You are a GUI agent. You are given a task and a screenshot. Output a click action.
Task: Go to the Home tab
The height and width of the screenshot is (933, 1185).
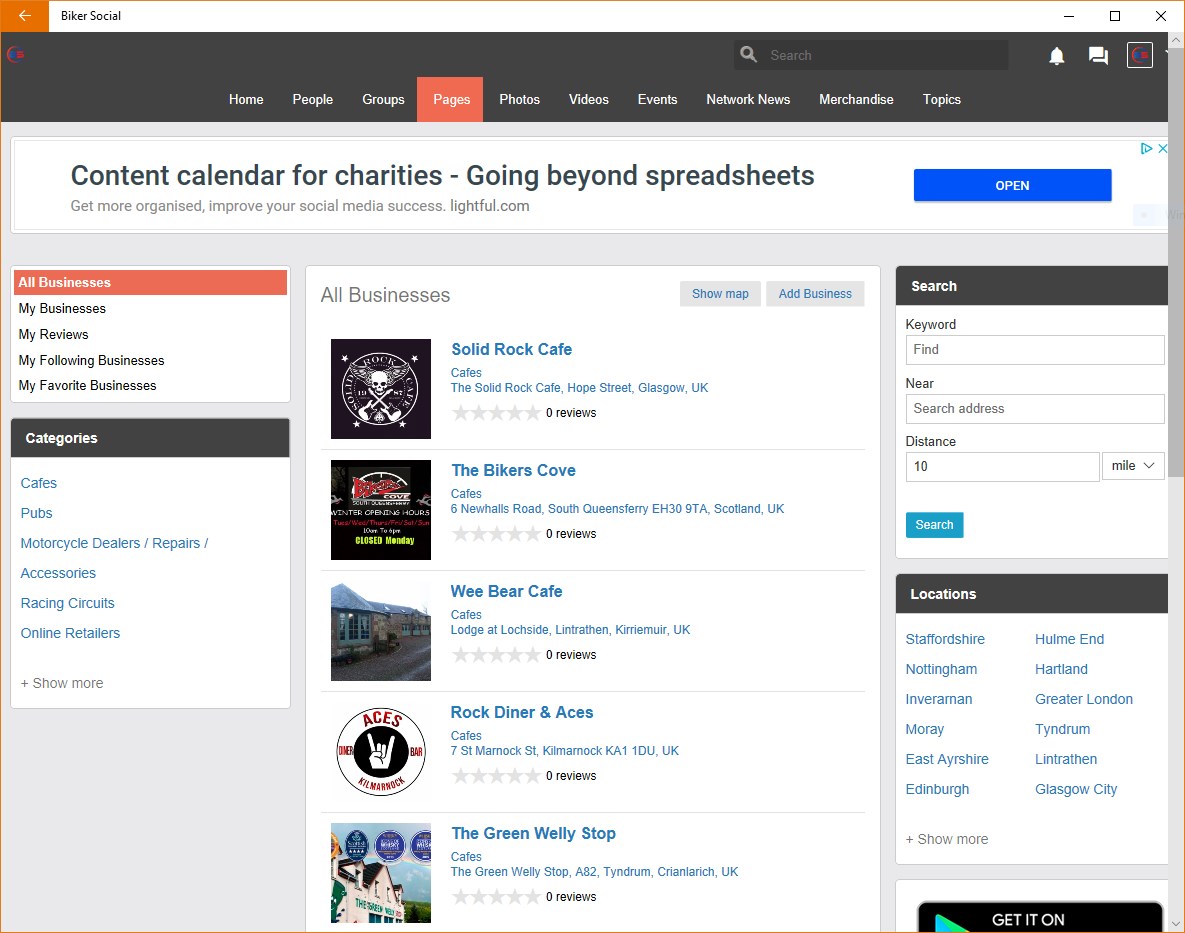pos(246,99)
